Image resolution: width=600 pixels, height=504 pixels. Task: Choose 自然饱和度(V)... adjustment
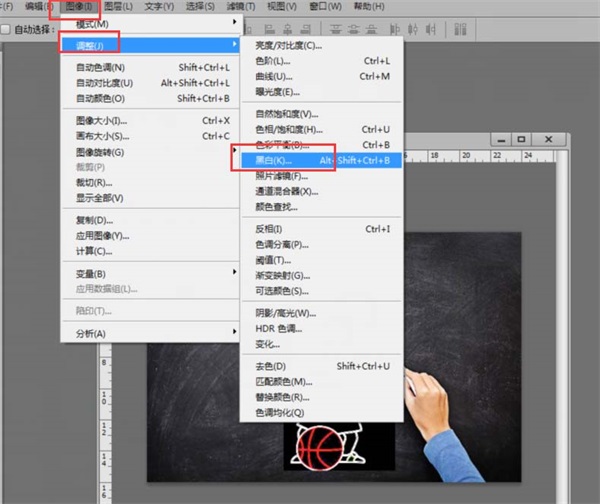[x=321, y=114]
